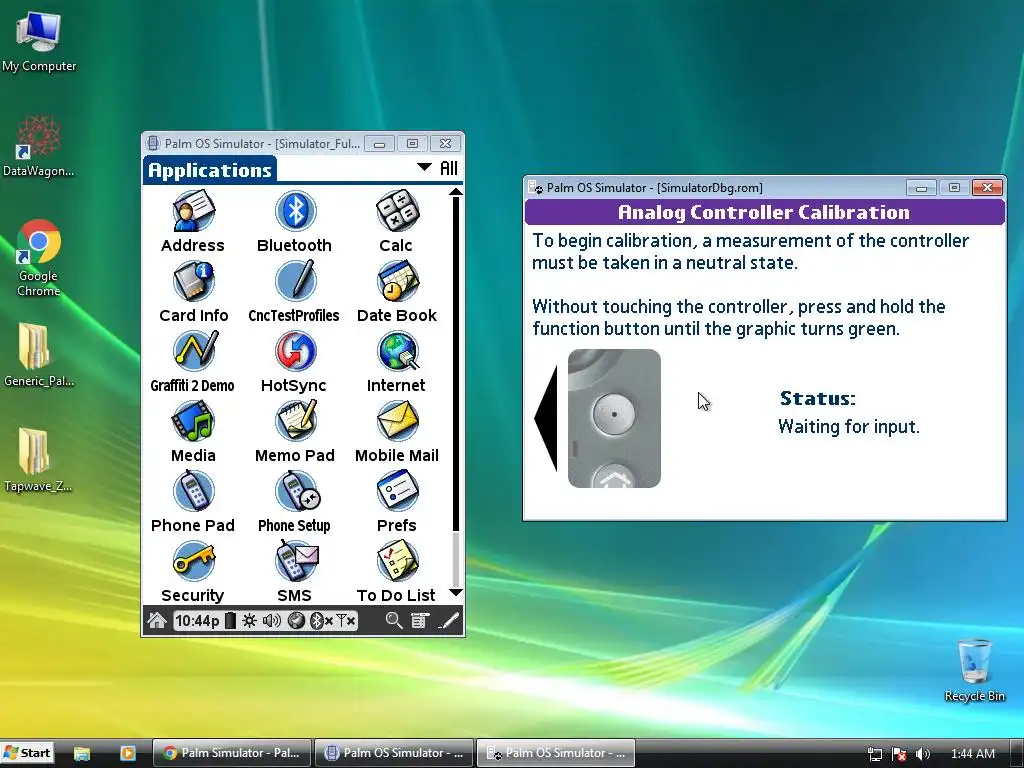Open the Start menu
The width and height of the screenshot is (1024, 768).
tap(27, 753)
